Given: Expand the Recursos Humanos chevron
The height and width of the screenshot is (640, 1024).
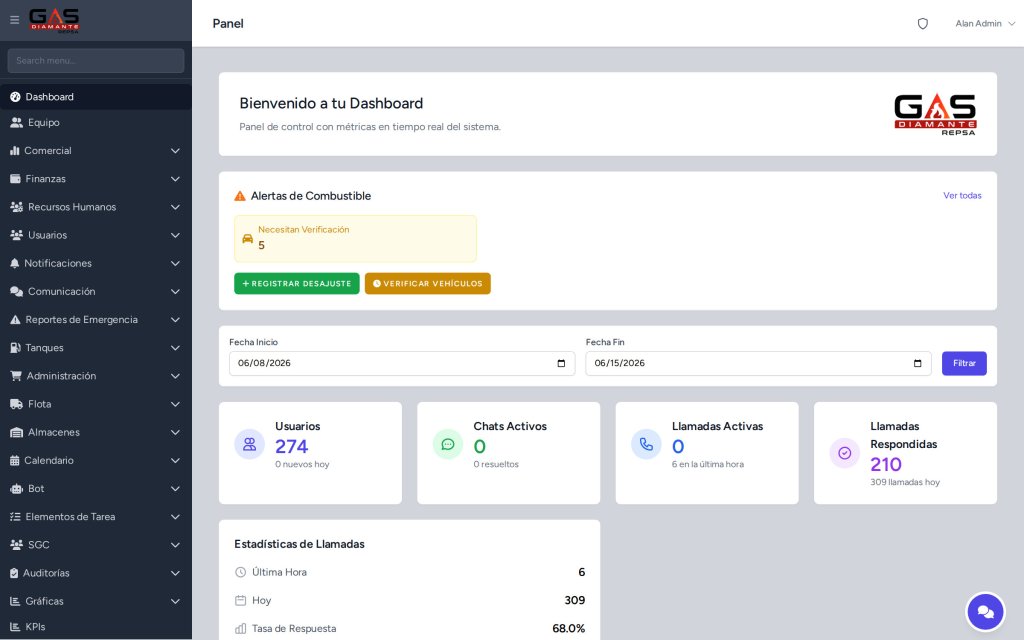Looking at the screenshot, I should tap(175, 207).
